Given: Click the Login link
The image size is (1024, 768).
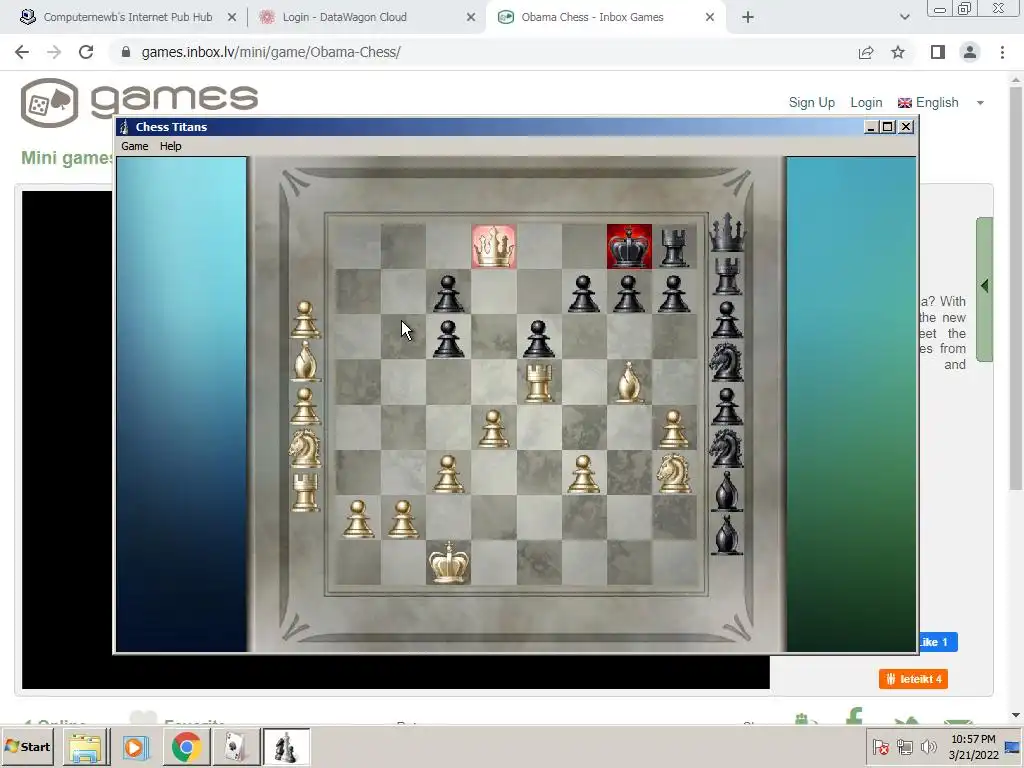Looking at the screenshot, I should pos(866,103).
